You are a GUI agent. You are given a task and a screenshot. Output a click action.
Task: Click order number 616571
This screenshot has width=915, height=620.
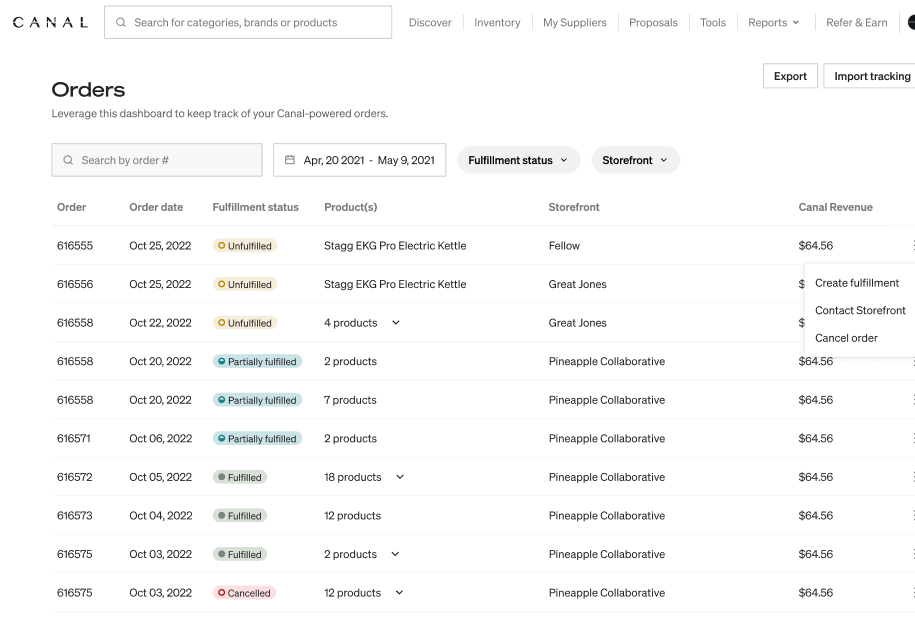click(74, 438)
